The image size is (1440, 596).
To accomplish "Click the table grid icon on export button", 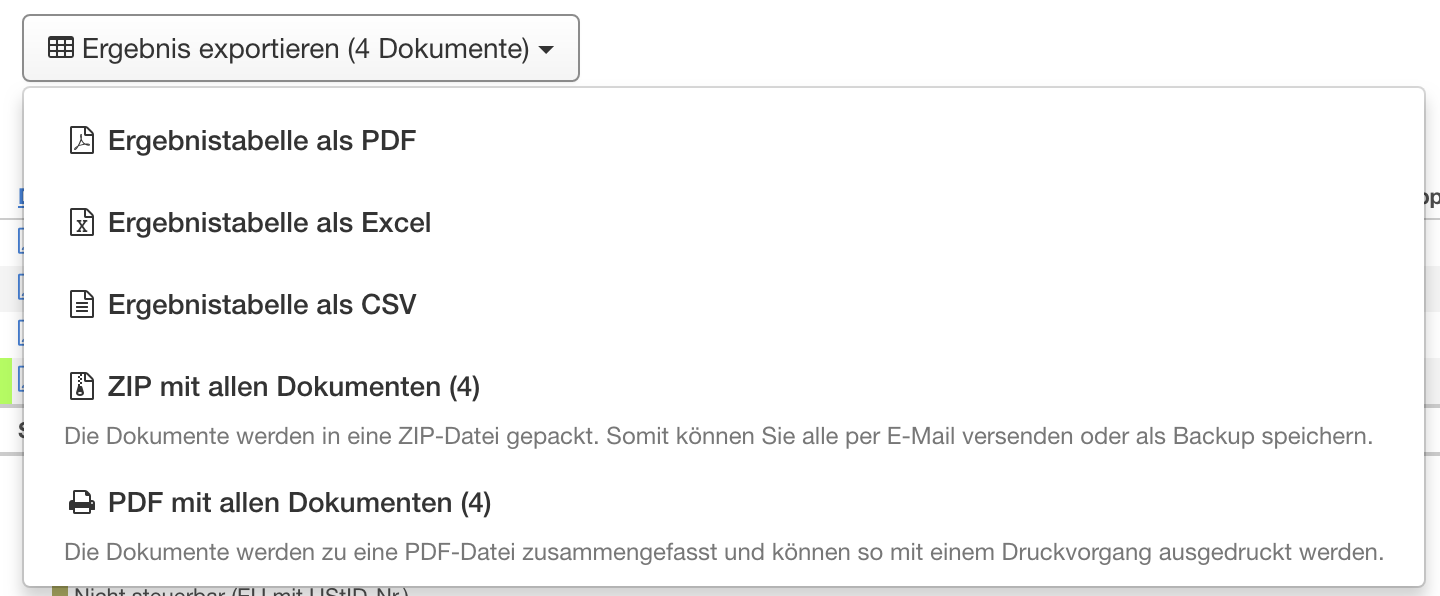I will pyautogui.click(x=61, y=48).
